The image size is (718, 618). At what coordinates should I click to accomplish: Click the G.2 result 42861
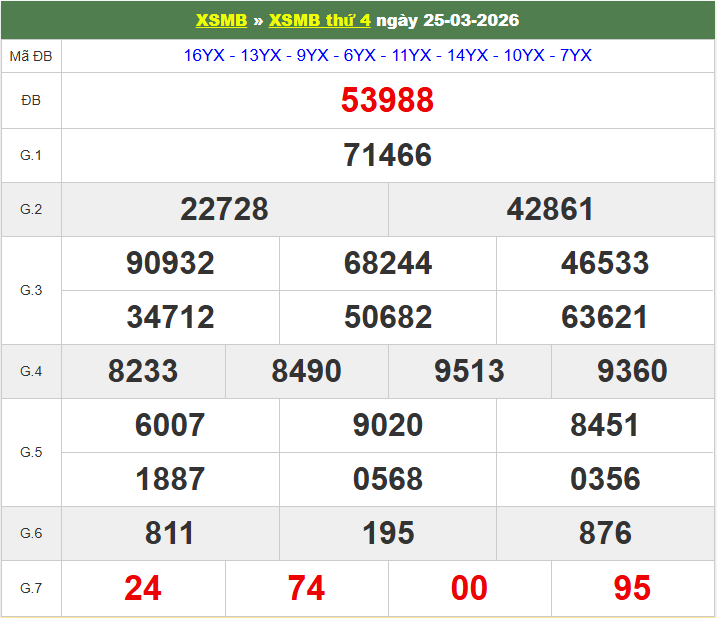pyautogui.click(x=550, y=209)
